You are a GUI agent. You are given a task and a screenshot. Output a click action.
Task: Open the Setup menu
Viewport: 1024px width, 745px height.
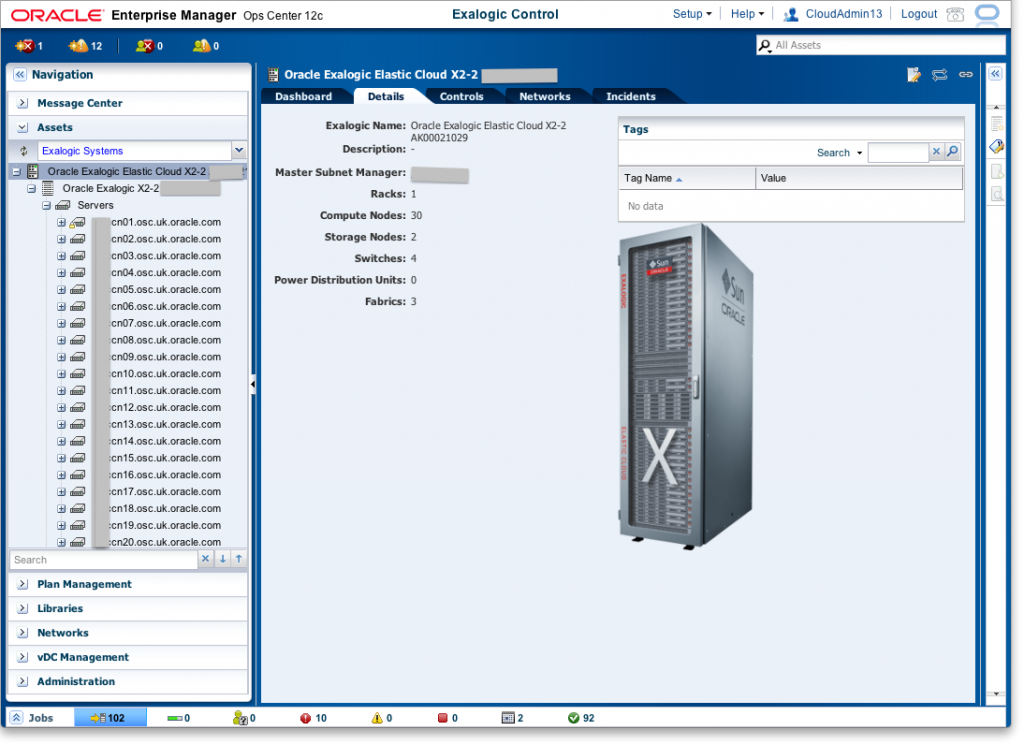click(x=692, y=14)
